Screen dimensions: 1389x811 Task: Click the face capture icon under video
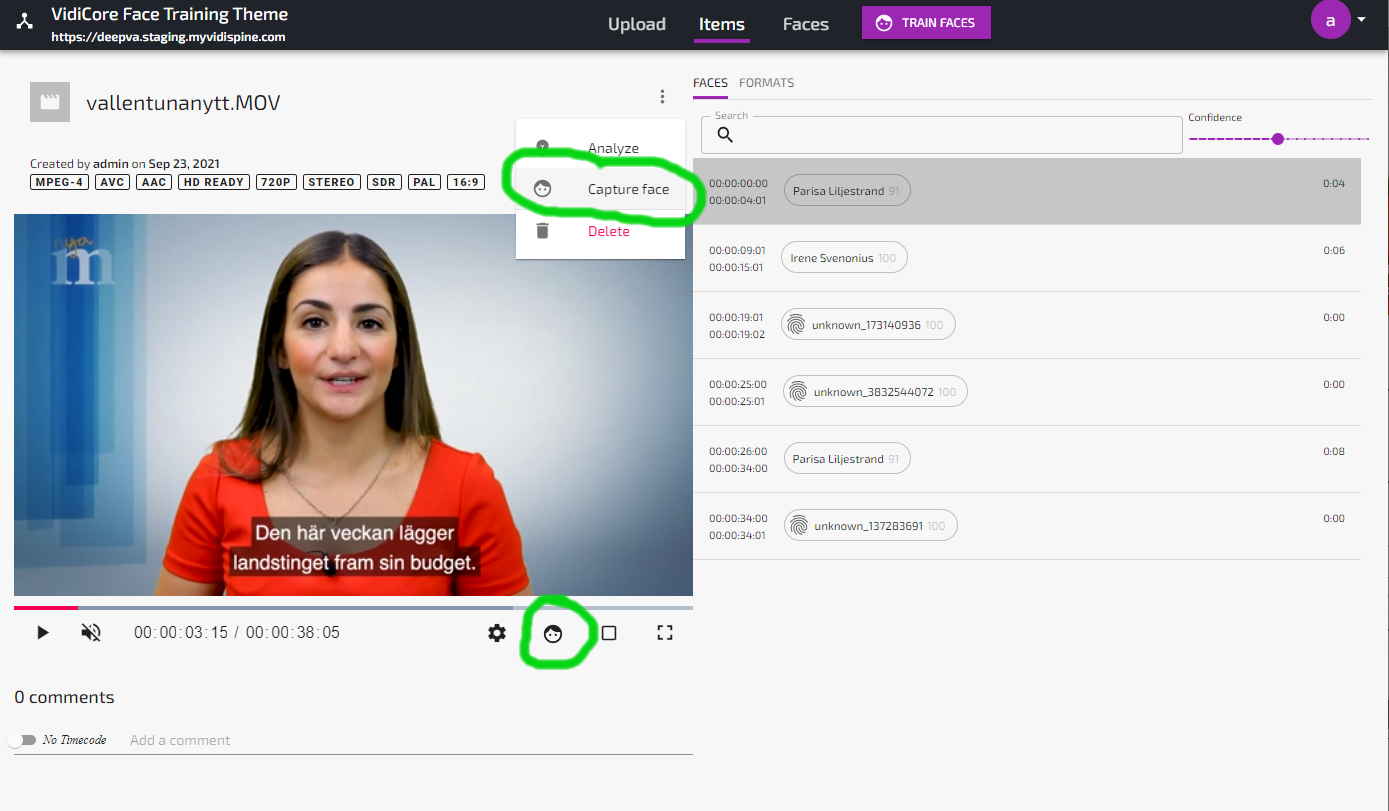(x=553, y=633)
